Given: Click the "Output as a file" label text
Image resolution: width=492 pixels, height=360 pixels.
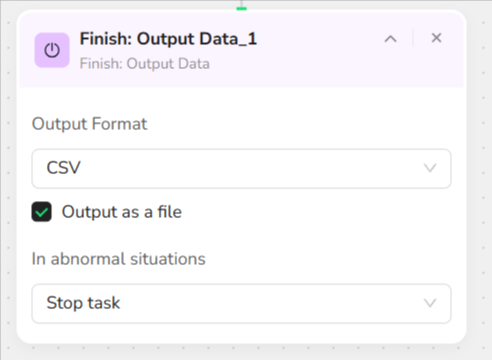Looking at the screenshot, I should click(122, 212).
